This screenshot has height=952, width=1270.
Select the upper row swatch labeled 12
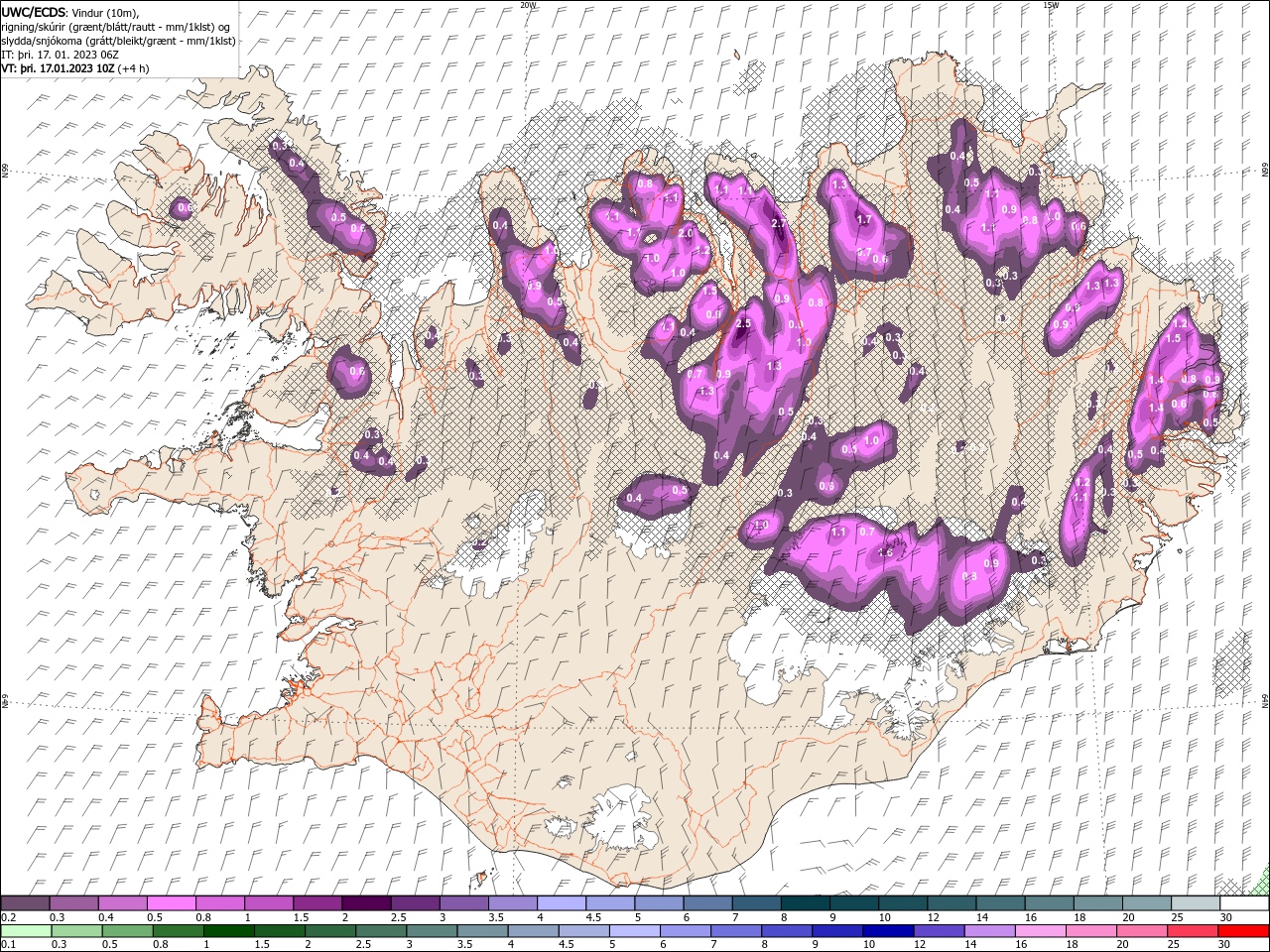951,903
